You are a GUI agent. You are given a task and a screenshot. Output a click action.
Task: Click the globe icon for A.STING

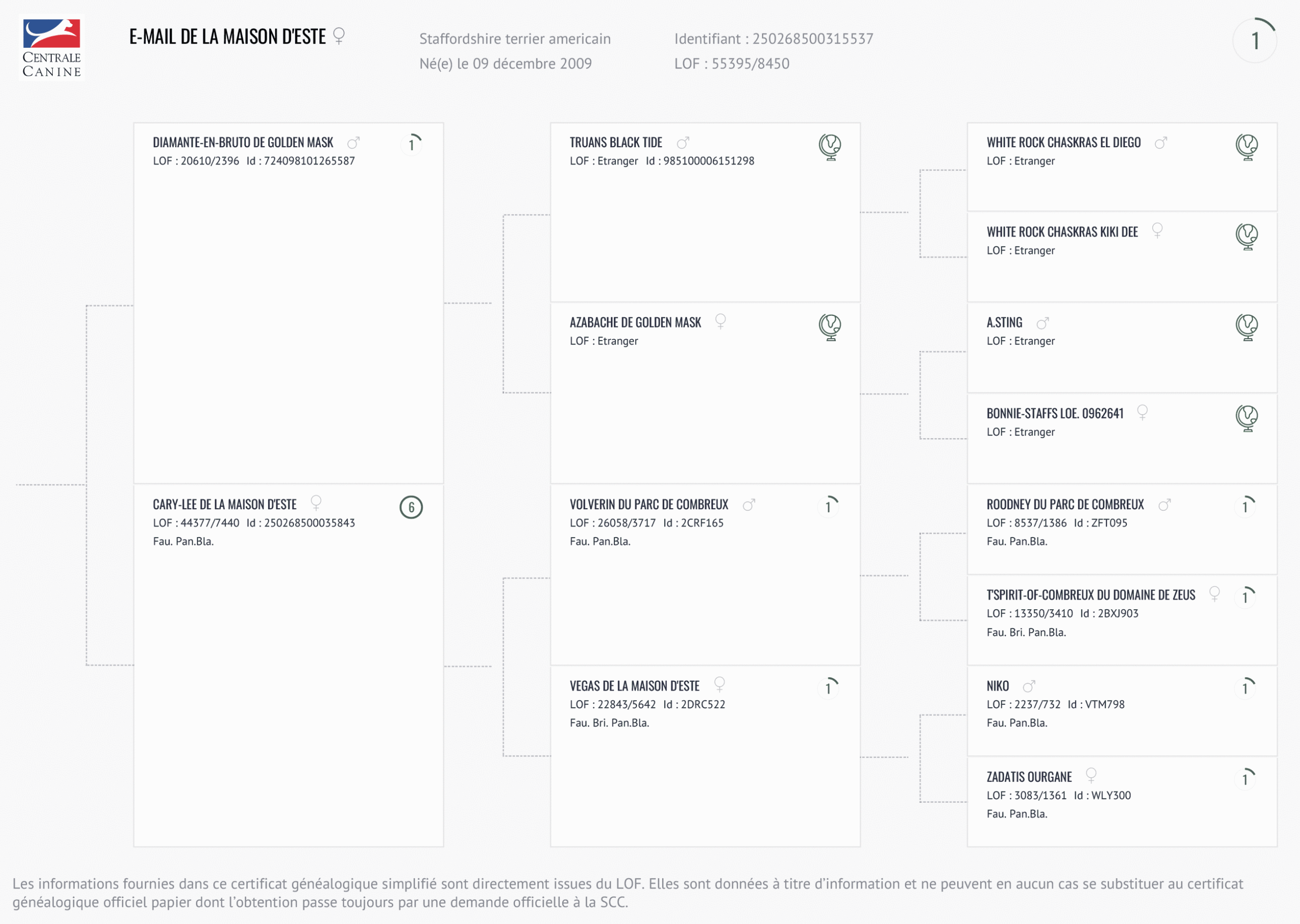(x=1247, y=327)
